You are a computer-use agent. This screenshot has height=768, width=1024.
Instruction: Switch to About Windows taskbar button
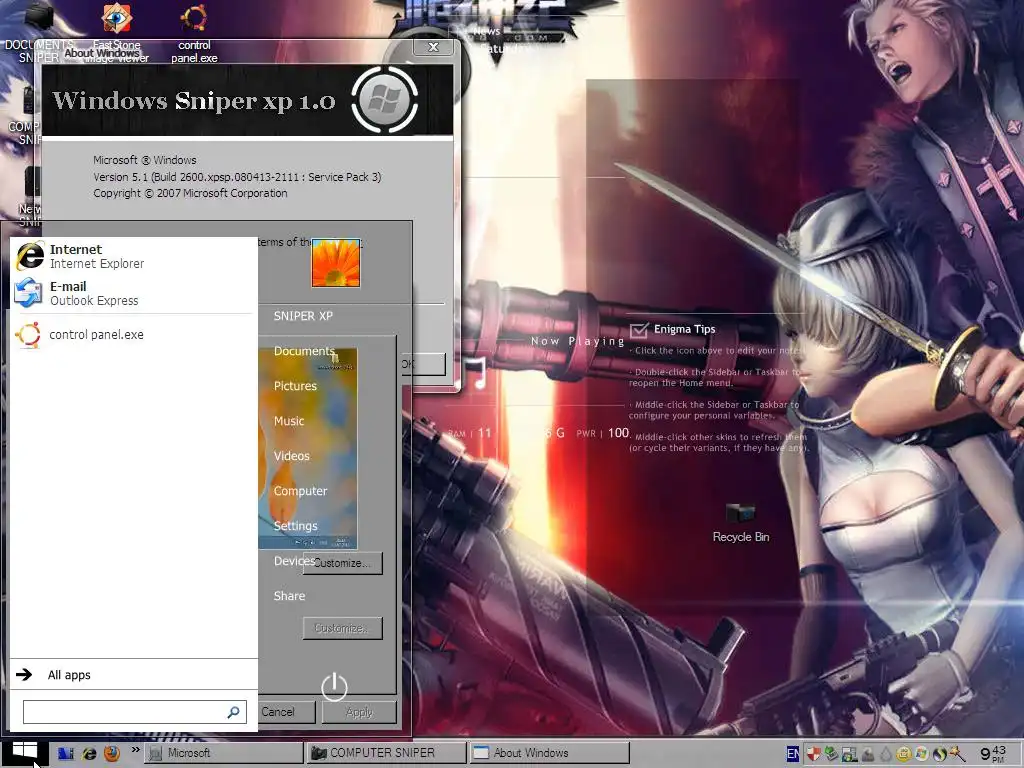549,753
